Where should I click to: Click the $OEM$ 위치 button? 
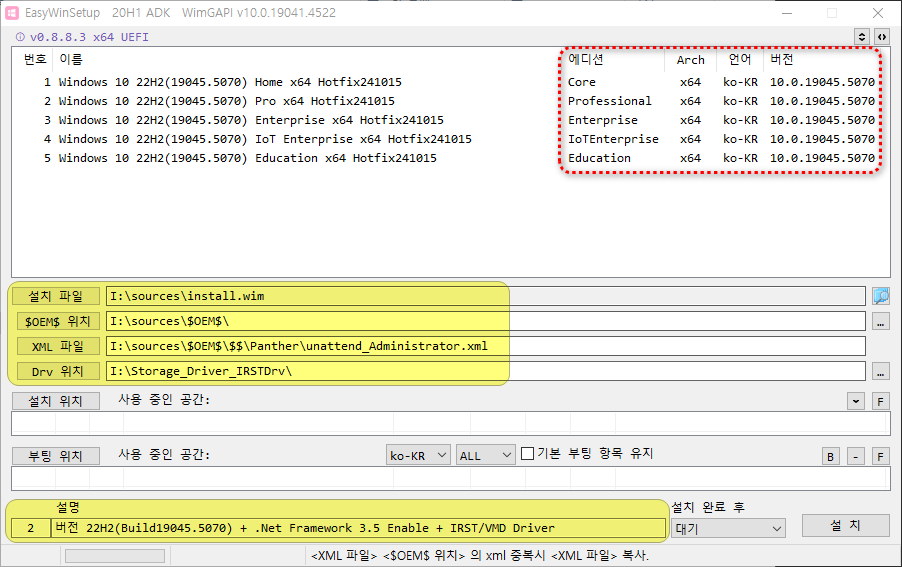pyautogui.click(x=56, y=321)
